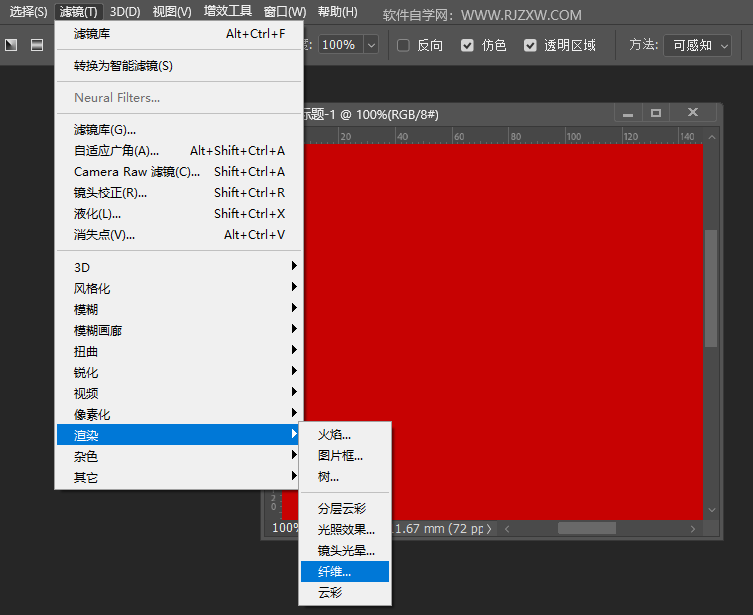
Task: Minimize the document window
Action: coord(628,113)
